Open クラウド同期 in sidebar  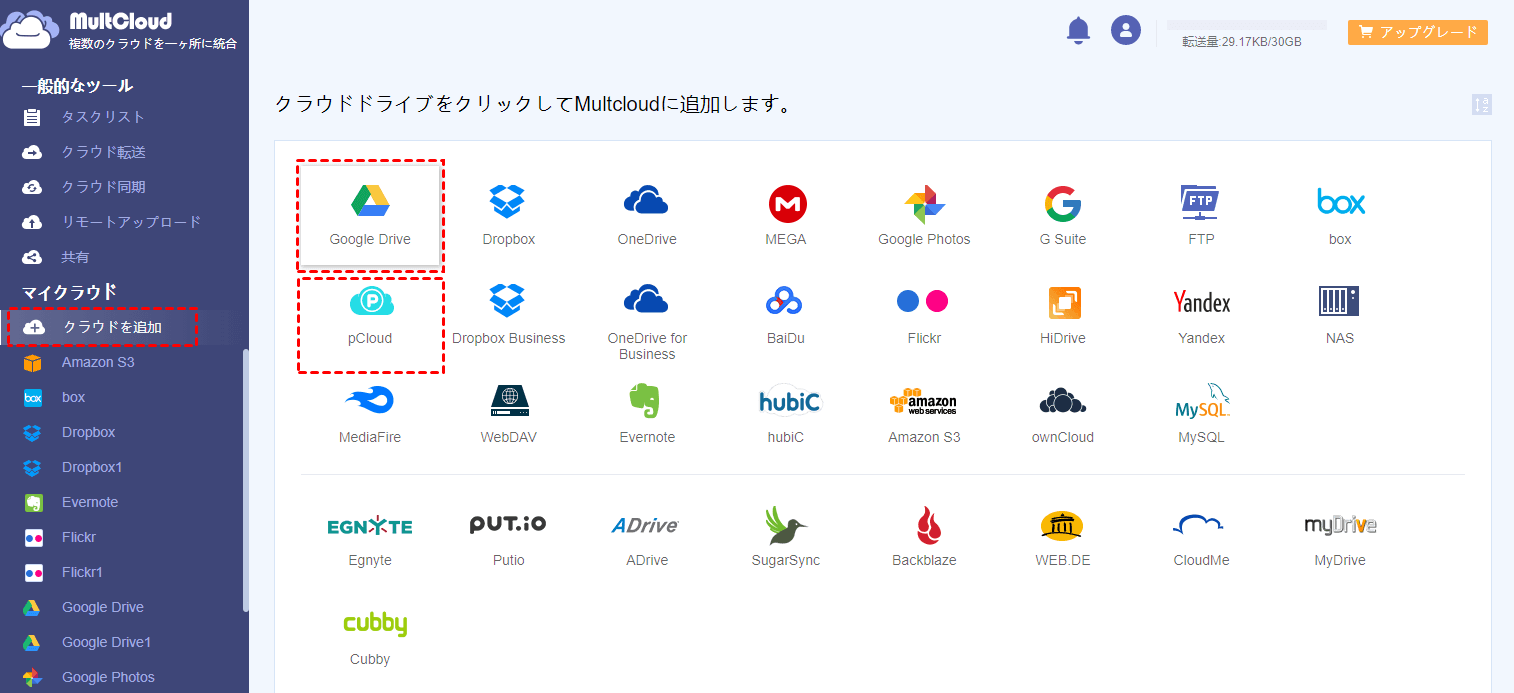point(104,187)
